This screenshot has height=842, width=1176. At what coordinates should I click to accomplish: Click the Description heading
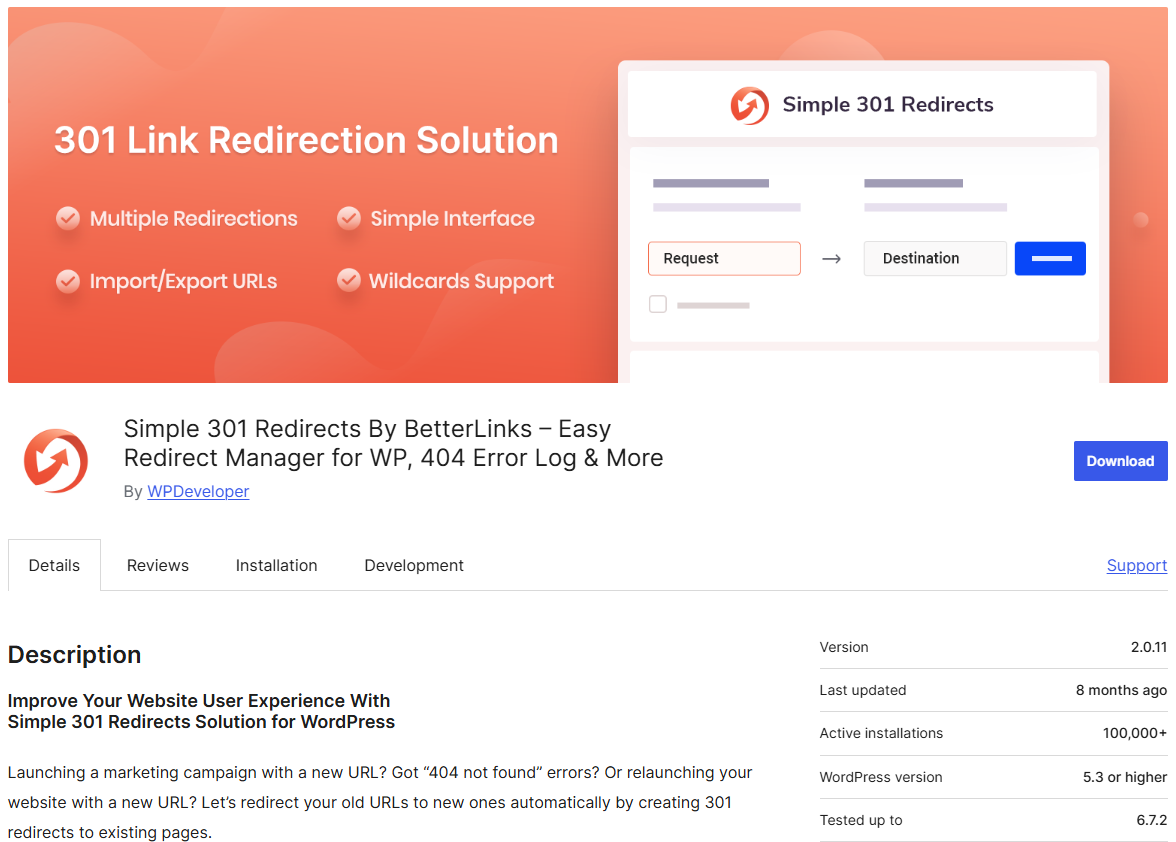point(74,655)
